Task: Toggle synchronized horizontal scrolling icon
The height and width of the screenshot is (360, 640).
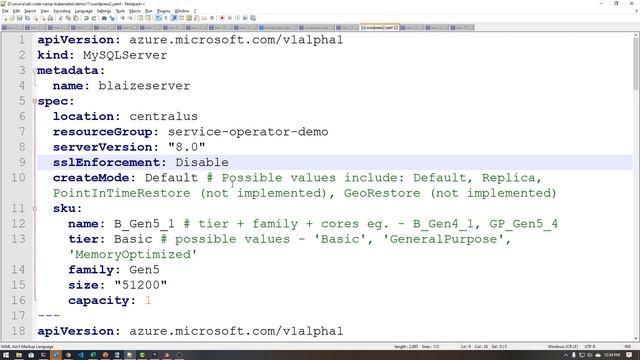Action: pos(147,18)
